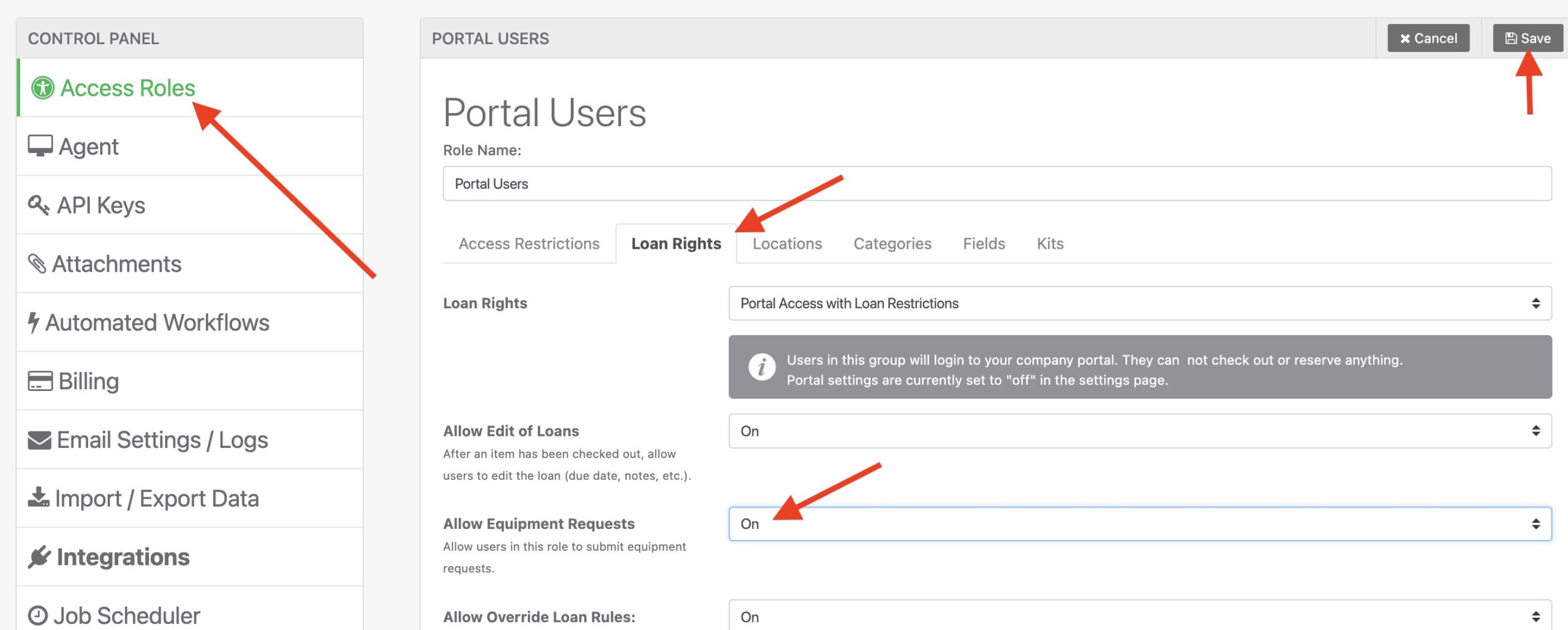Click the Email Settings envelope icon
Image resolution: width=1568 pixels, height=630 pixels.
pos(40,439)
